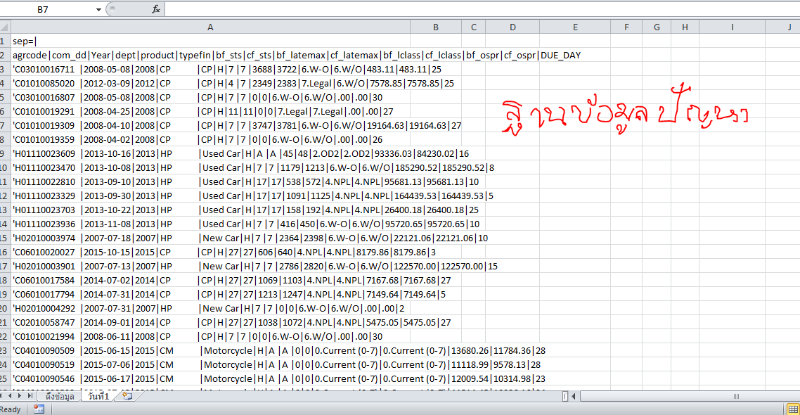Select the วันที่1 sheet tab

click(99, 397)
